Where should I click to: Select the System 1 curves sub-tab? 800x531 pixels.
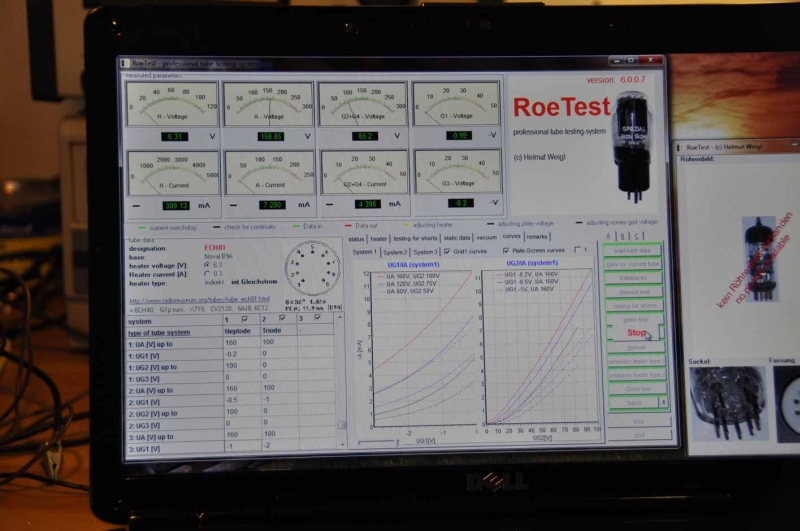coord(364,252)
